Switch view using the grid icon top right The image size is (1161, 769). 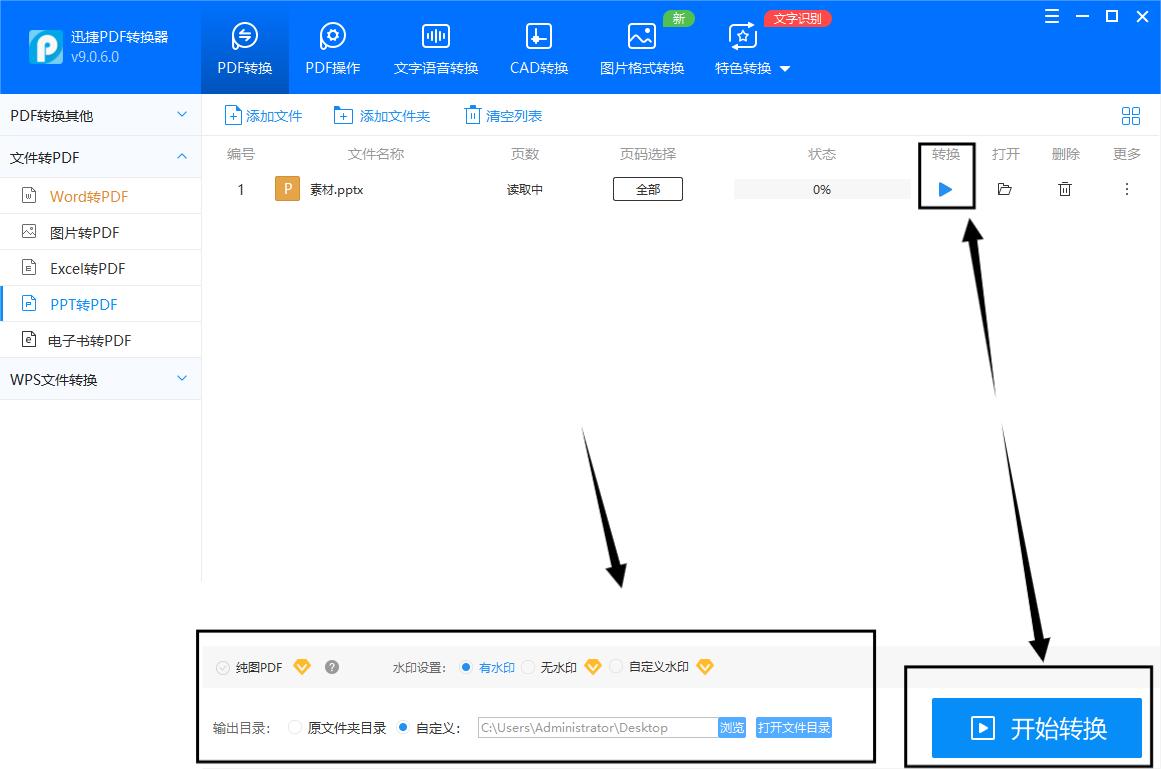click(x=1131, y=115)
